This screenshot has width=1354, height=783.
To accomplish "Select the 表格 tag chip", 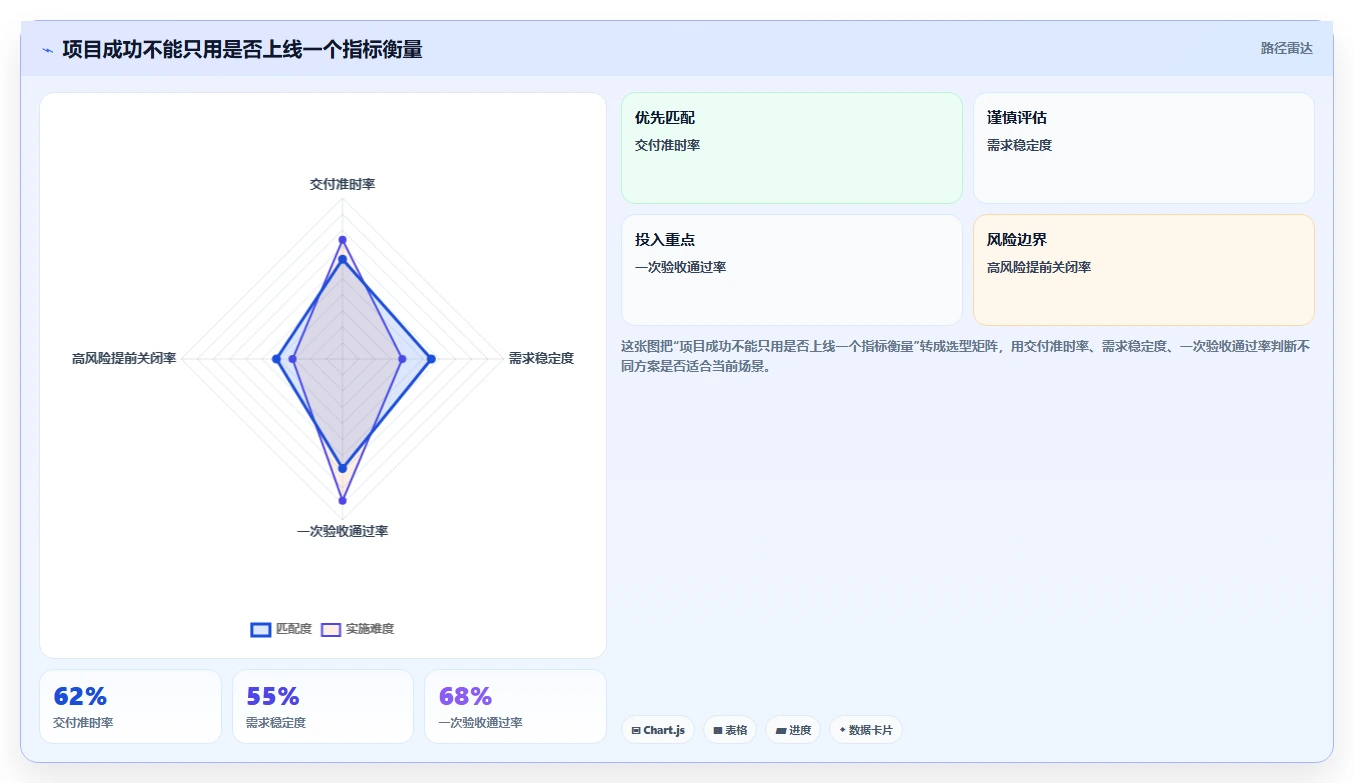I will (x=730, y=730).
